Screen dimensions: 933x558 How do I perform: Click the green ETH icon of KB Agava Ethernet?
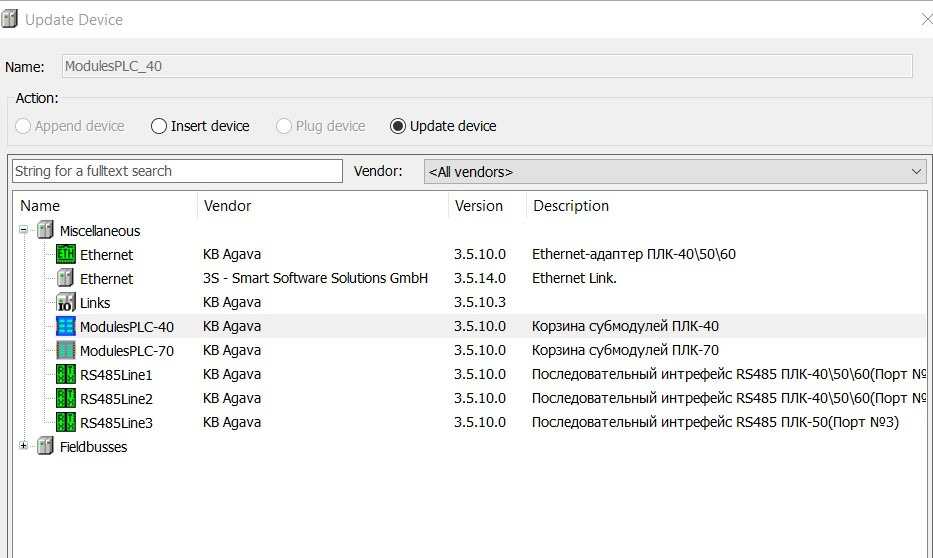click(65, 254)
